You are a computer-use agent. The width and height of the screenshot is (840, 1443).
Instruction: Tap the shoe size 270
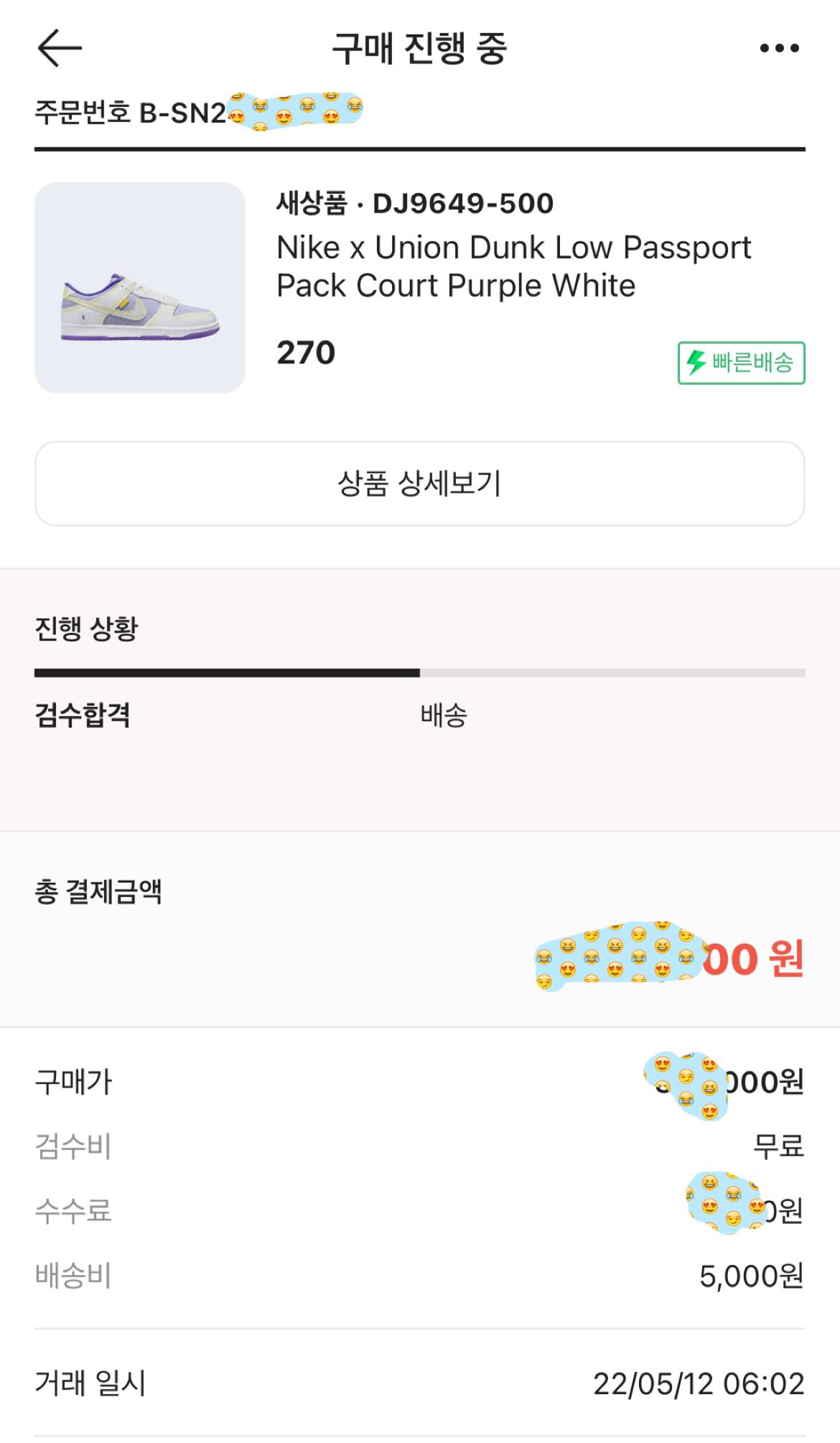coord(306,353)
